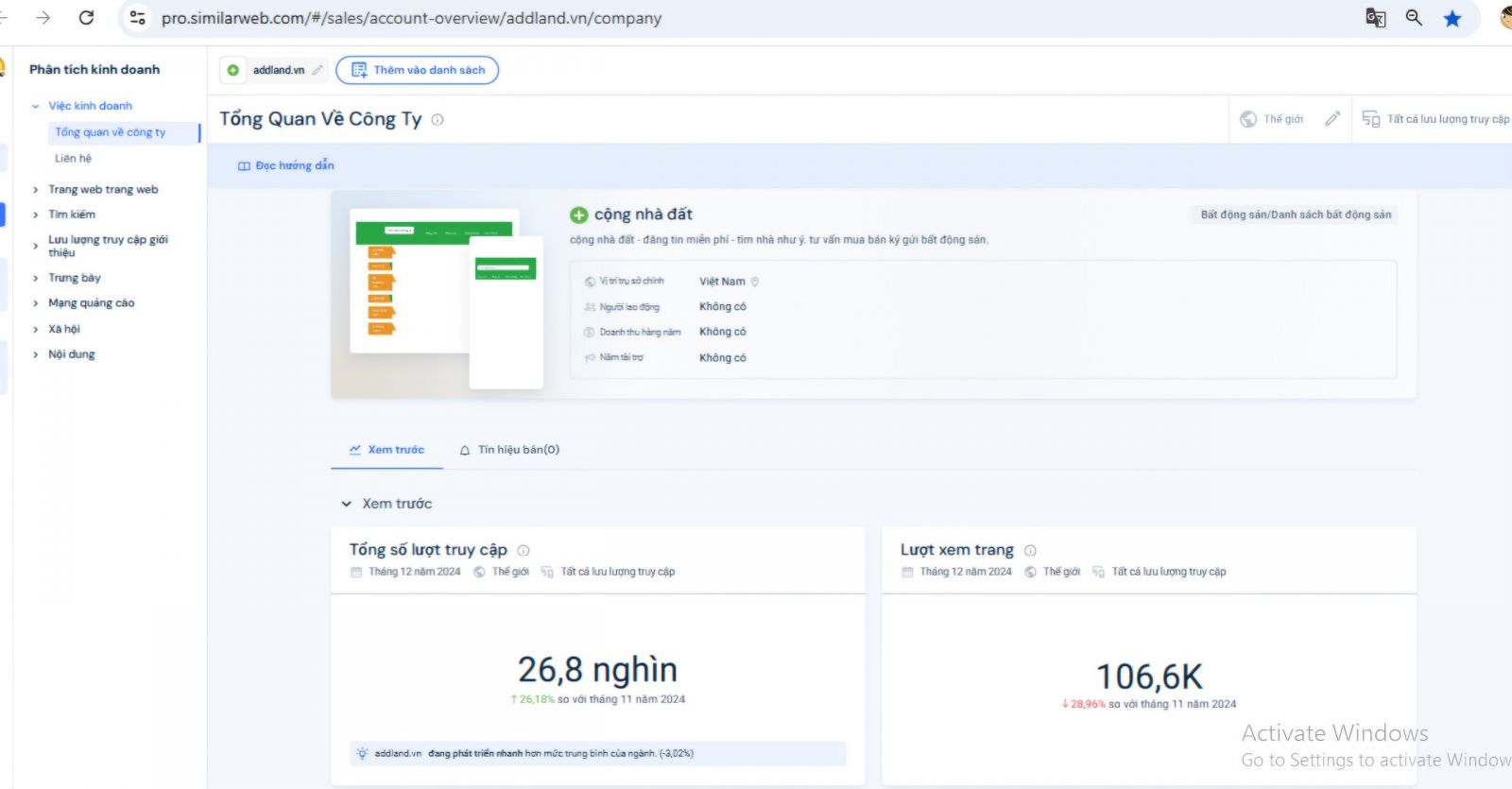Click the pencil icon next to addland.vn
The width and height of the screenshot is (1512, 789).
[318, 70]
